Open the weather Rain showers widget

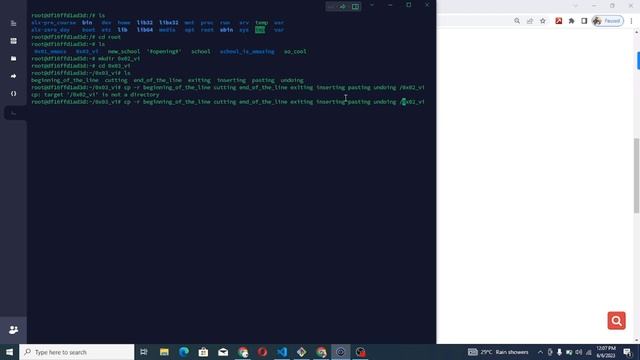tap(498, 352)
